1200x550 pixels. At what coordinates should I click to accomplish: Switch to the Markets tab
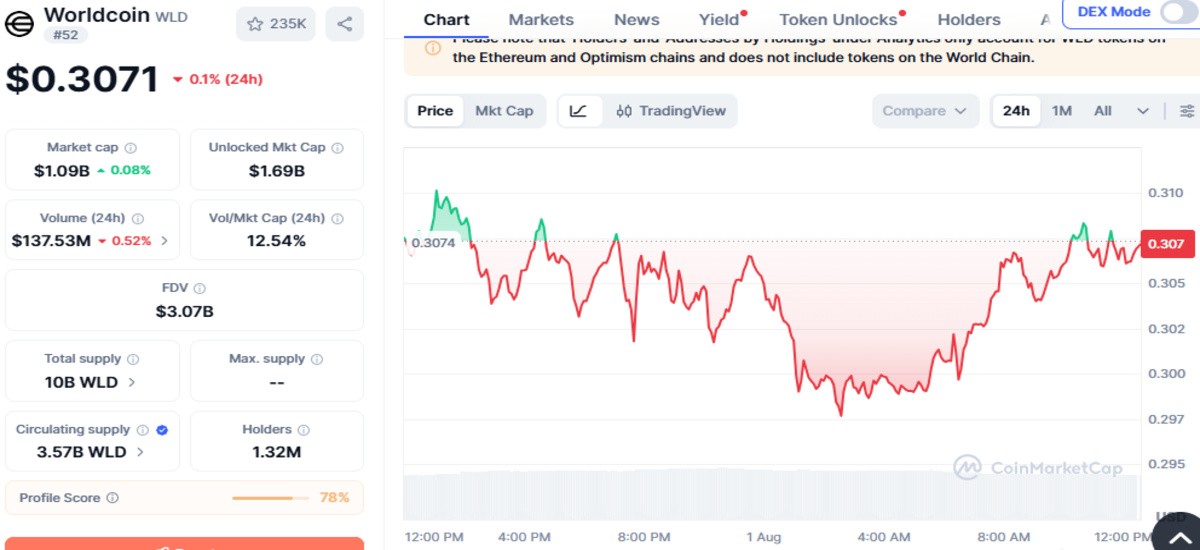[x=541, y=19]
